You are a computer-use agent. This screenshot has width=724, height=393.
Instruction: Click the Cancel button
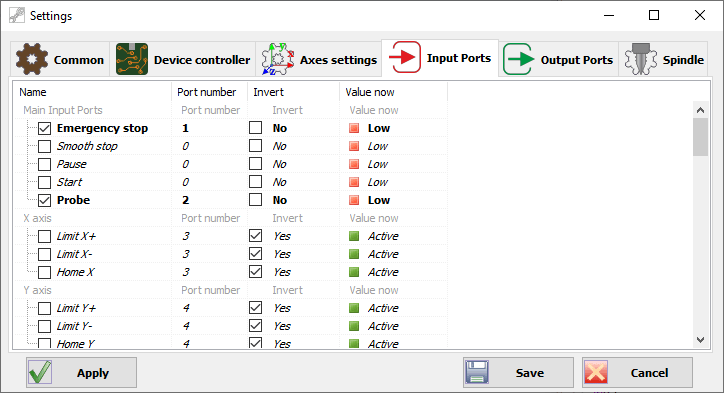(x=637, y=372)
